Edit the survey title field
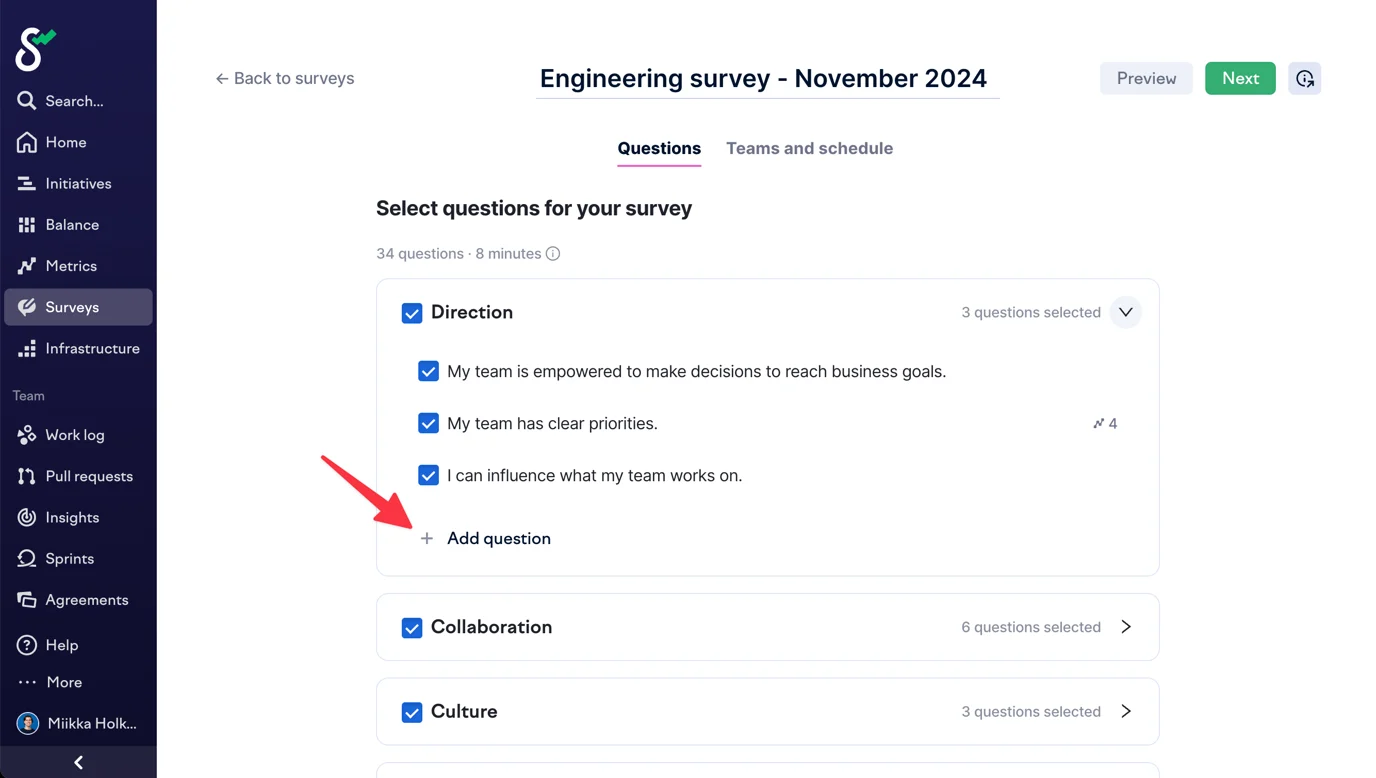This screenshot has height=778, width=1376. coord(763,79)
